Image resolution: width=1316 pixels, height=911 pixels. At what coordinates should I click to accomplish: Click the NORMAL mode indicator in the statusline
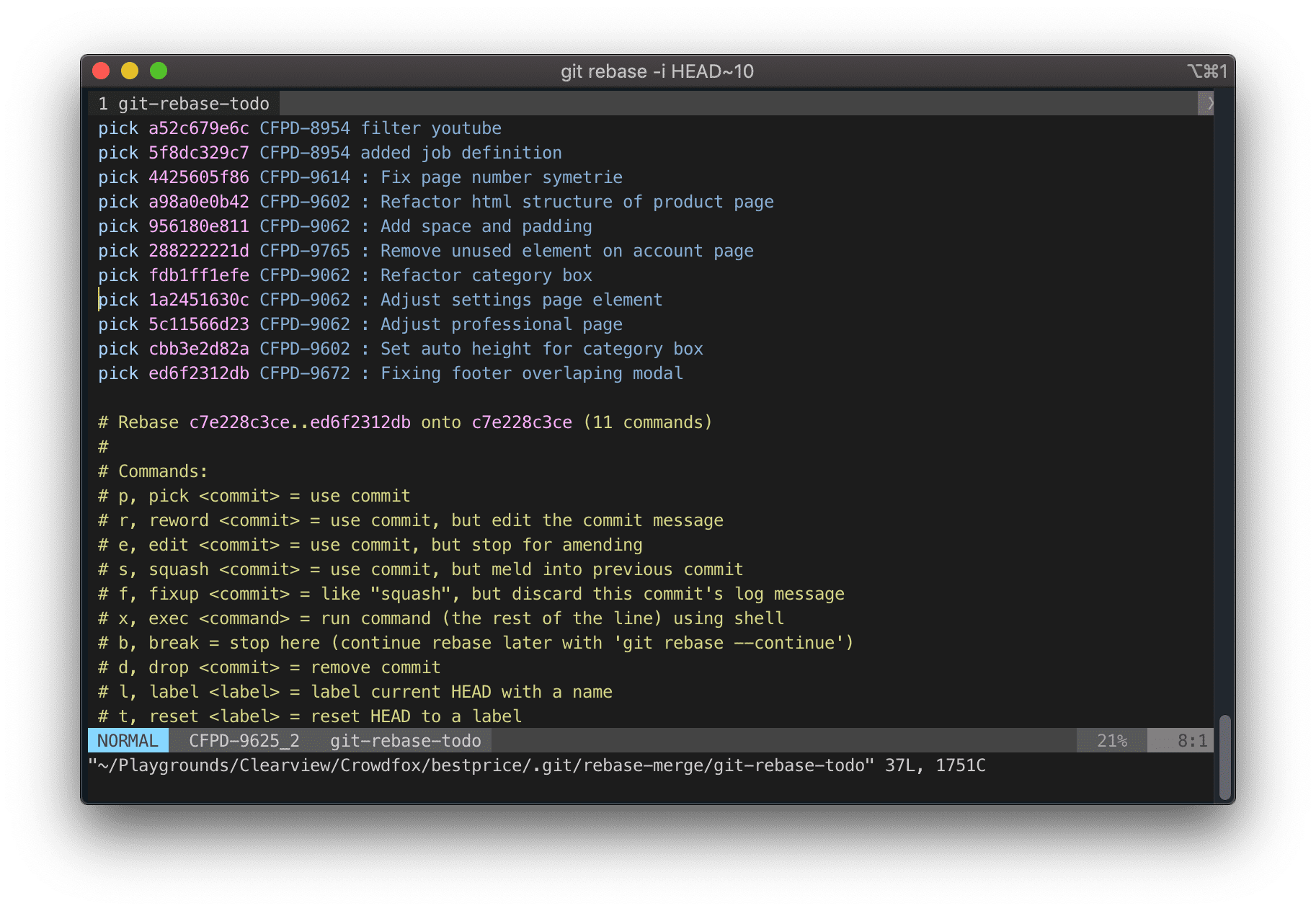(x=128, y=739)
